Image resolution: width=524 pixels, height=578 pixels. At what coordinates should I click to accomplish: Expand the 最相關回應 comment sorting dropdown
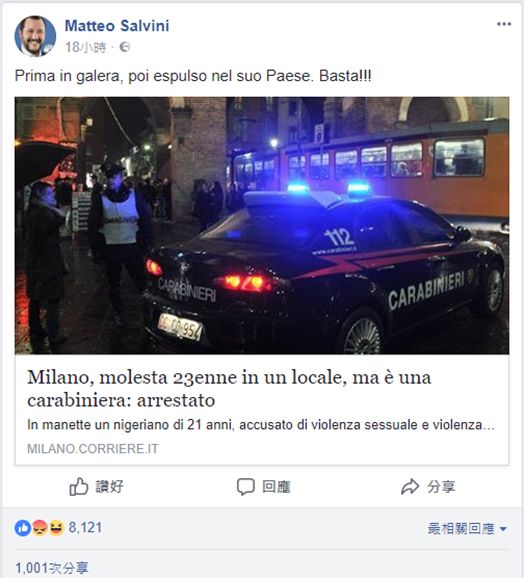click(467, 529)
